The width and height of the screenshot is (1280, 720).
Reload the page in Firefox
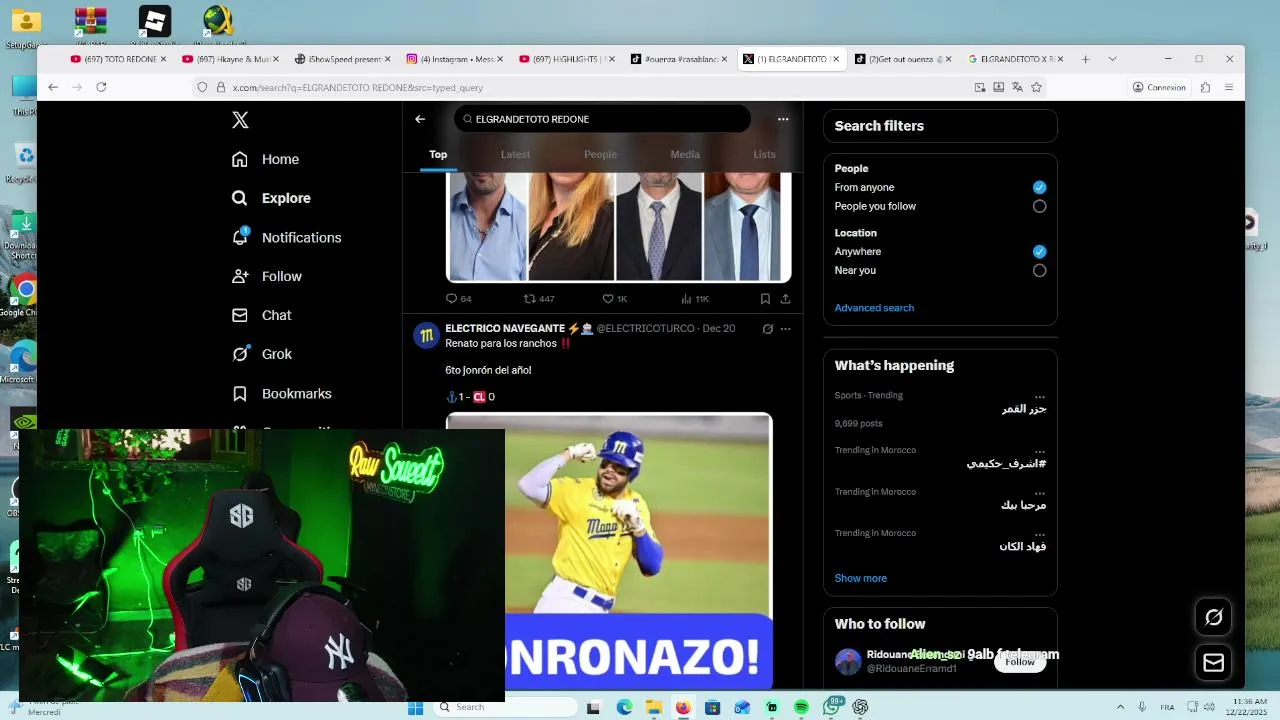101,87
